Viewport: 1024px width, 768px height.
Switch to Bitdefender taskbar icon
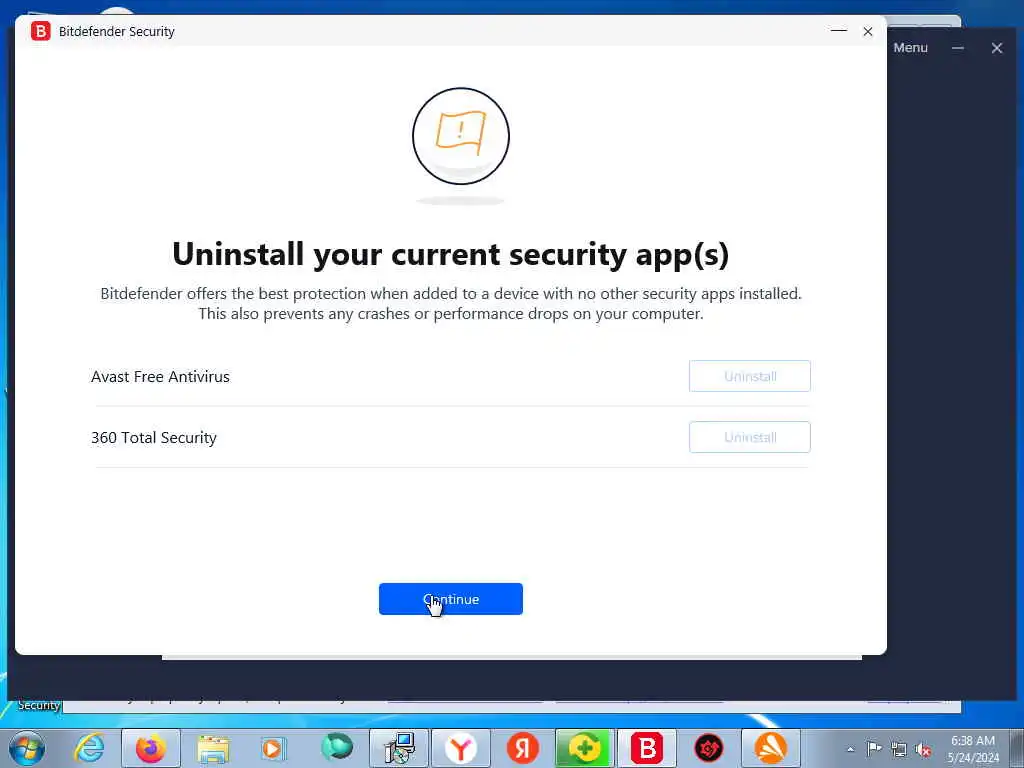click(647, 748)
